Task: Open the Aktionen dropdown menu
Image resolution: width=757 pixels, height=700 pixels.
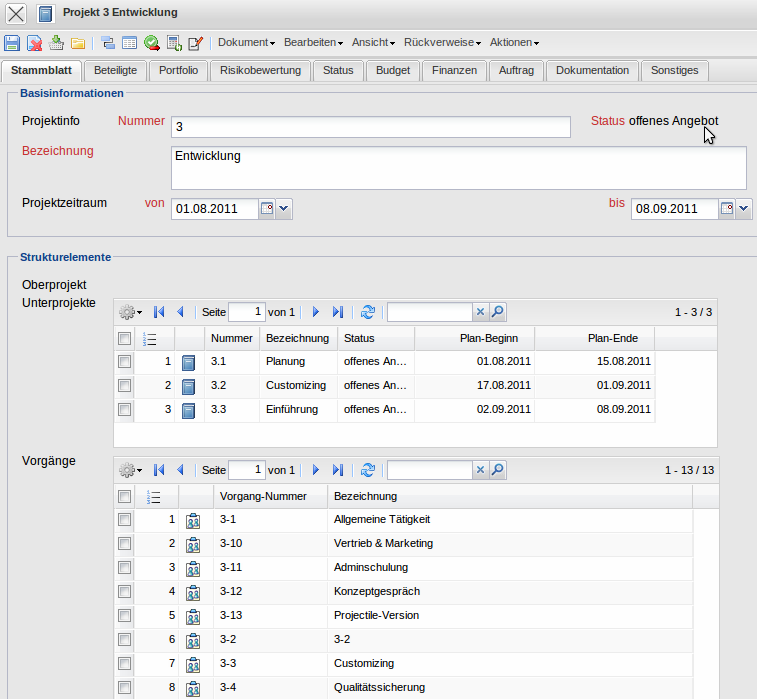Action: pos(514,43)
